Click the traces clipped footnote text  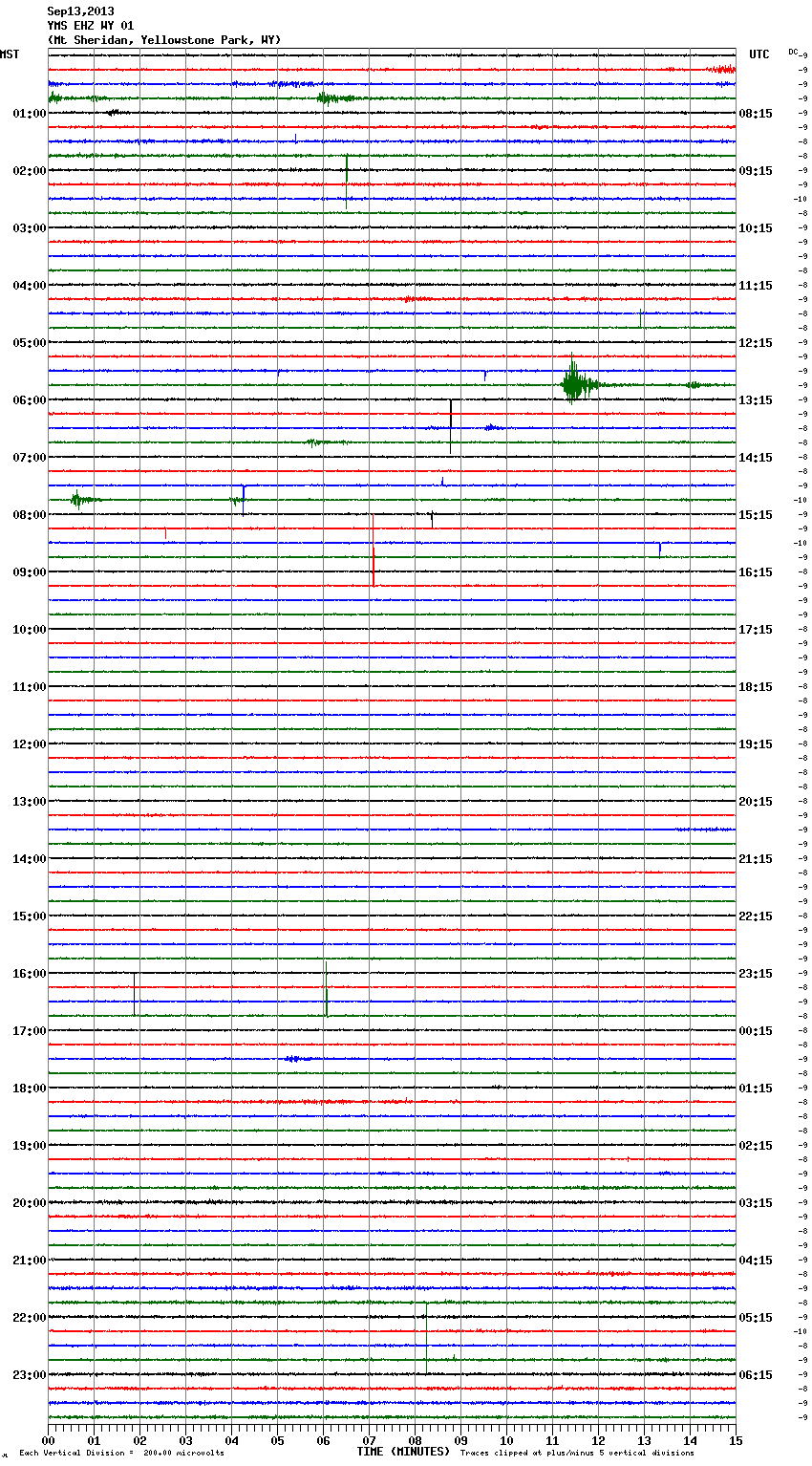point(577,1453)
